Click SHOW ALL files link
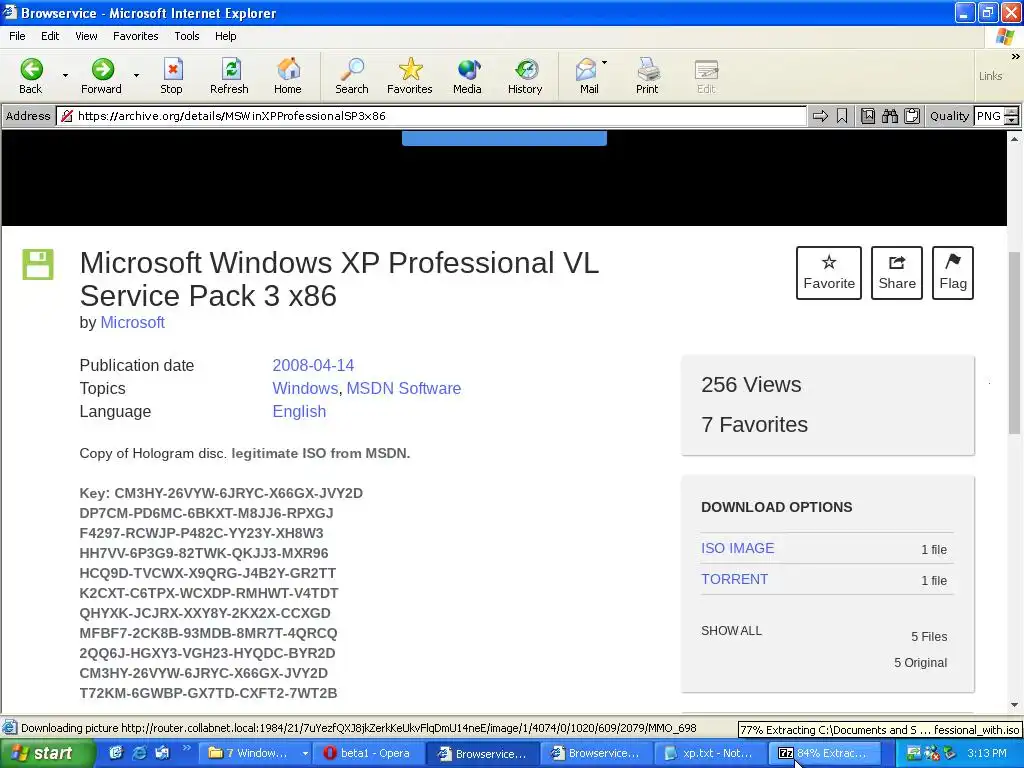Image resolution: width=1024 pixels, height=768 pixels. [731, 631]
